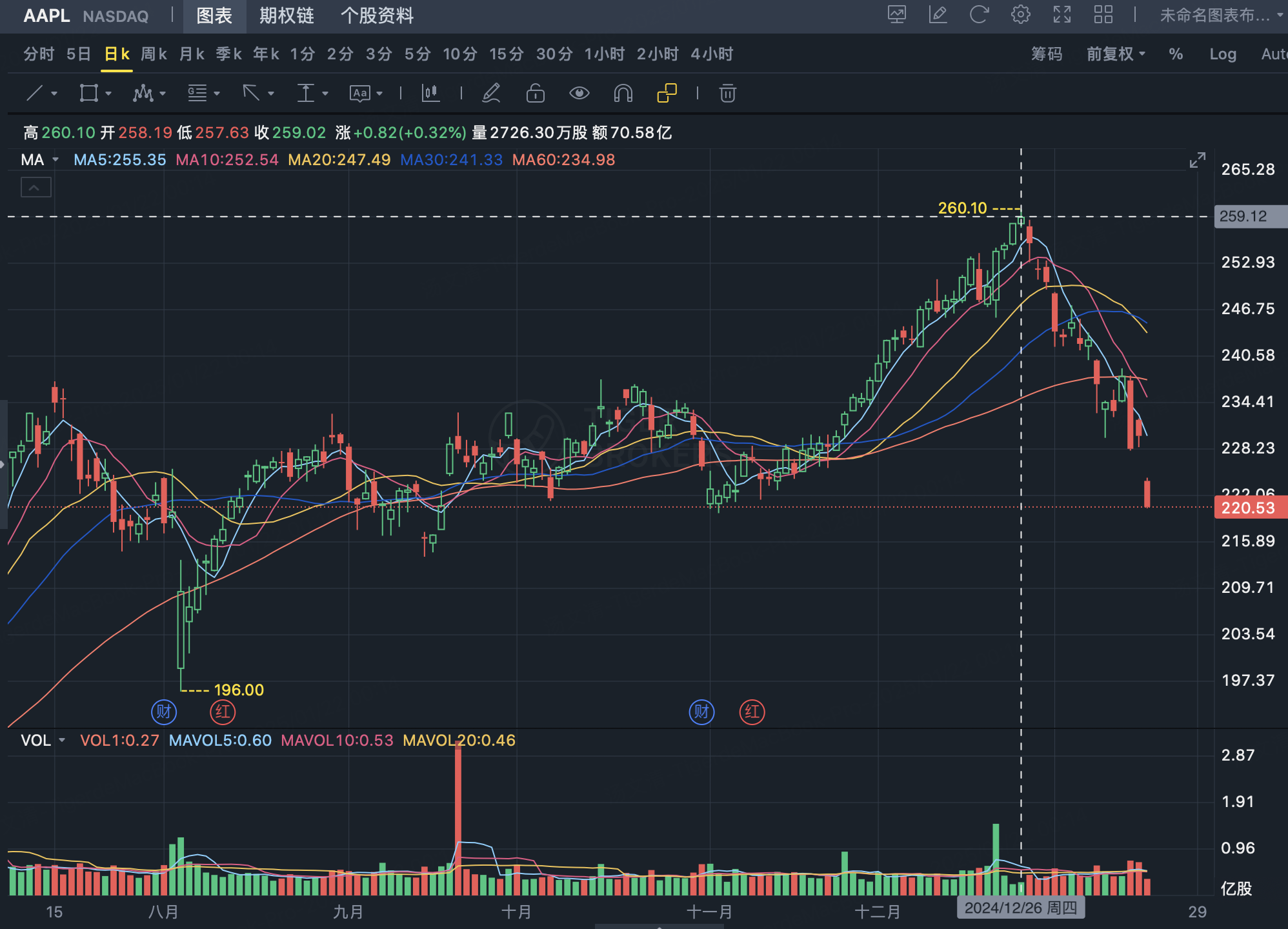This screenshot has width=1288, height=929.
Task: Click the refresh chart icon
Action: point(979,15)
